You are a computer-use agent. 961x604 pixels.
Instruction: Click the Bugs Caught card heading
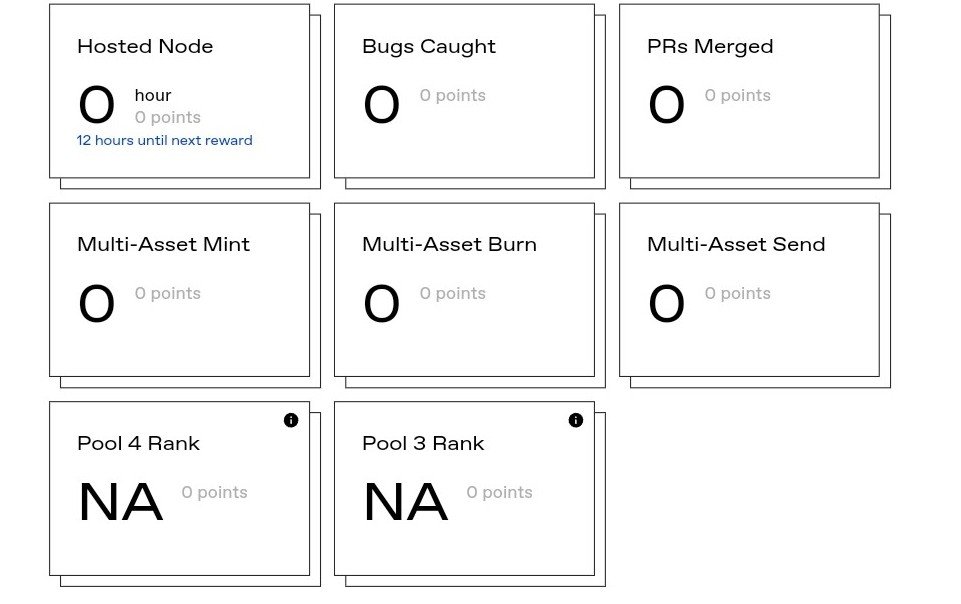coord(428,47)
